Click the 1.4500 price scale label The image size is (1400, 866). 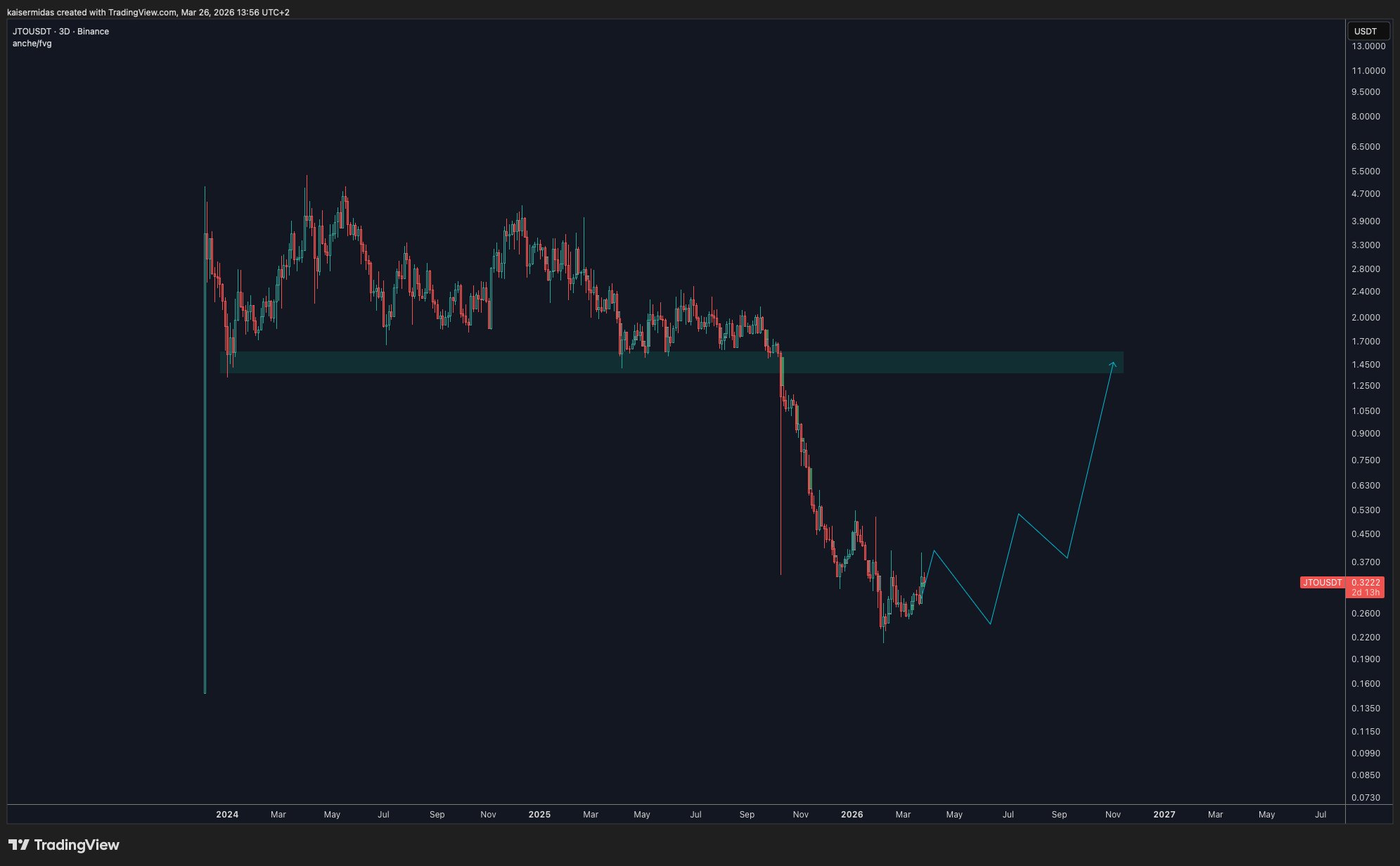pyautogui.click(x=1366, y=365)
